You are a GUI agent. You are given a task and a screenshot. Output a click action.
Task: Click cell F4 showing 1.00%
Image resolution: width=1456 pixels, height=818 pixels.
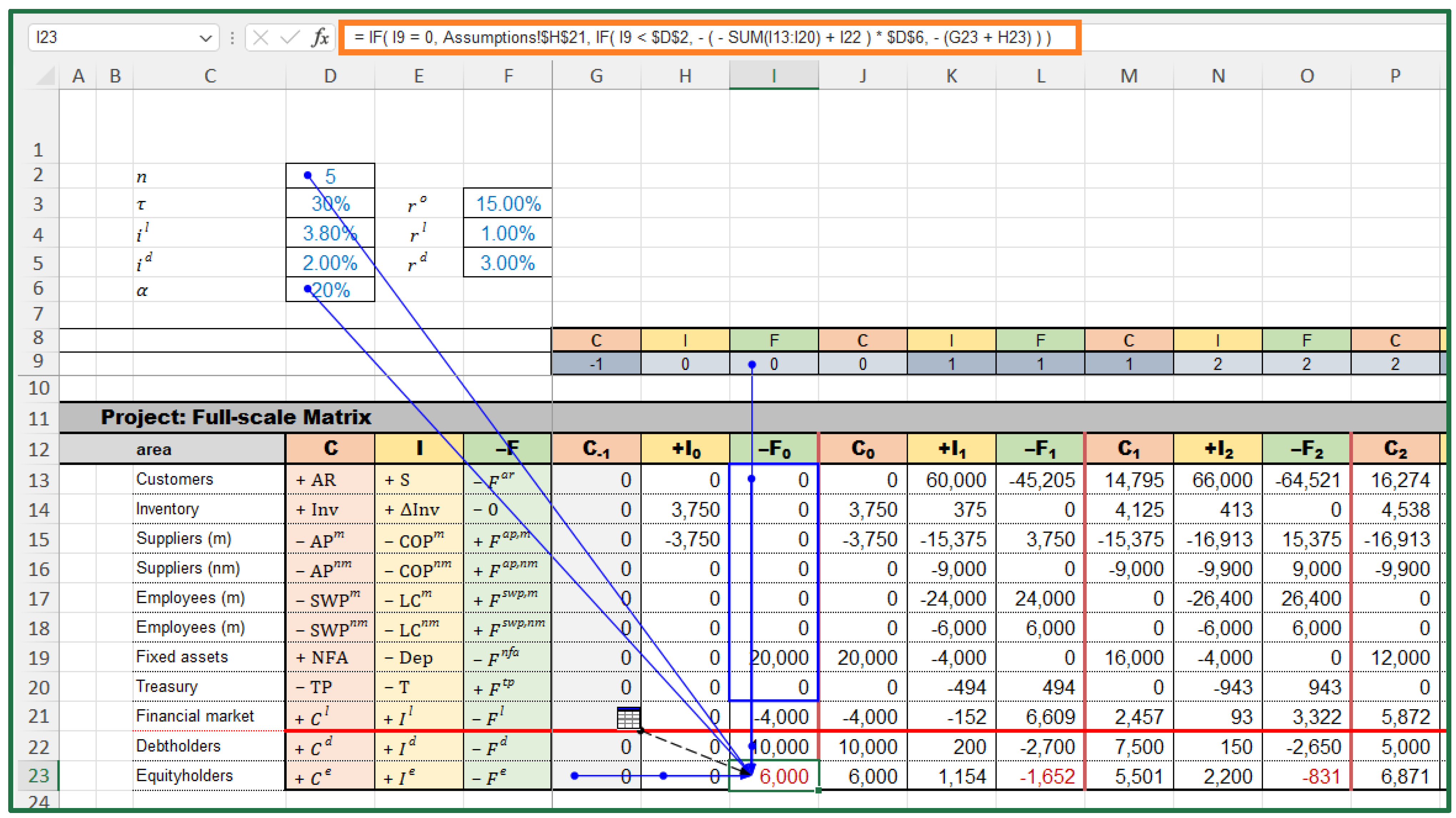[508, 233]
